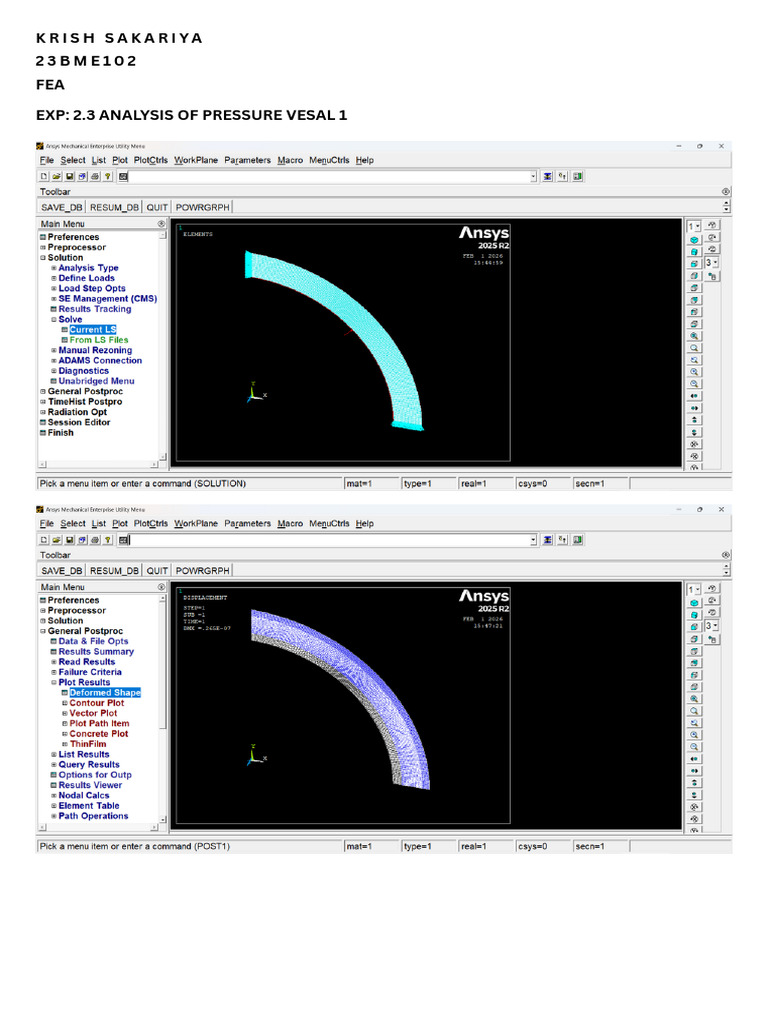
Task: Select Deformed Shape in bottom window tree
Action: [x=105, y=693]
